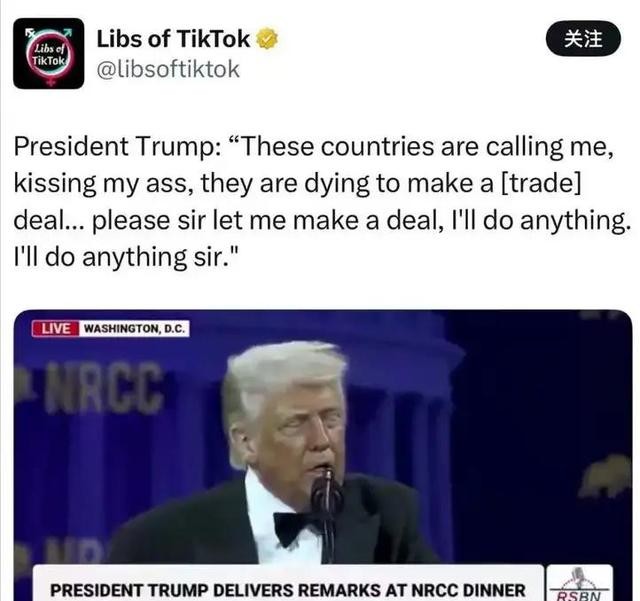Click the Libs of TikTok display name
Image resolution: width=640 pixels, height=601 pixels.
[x=173, y=39]
